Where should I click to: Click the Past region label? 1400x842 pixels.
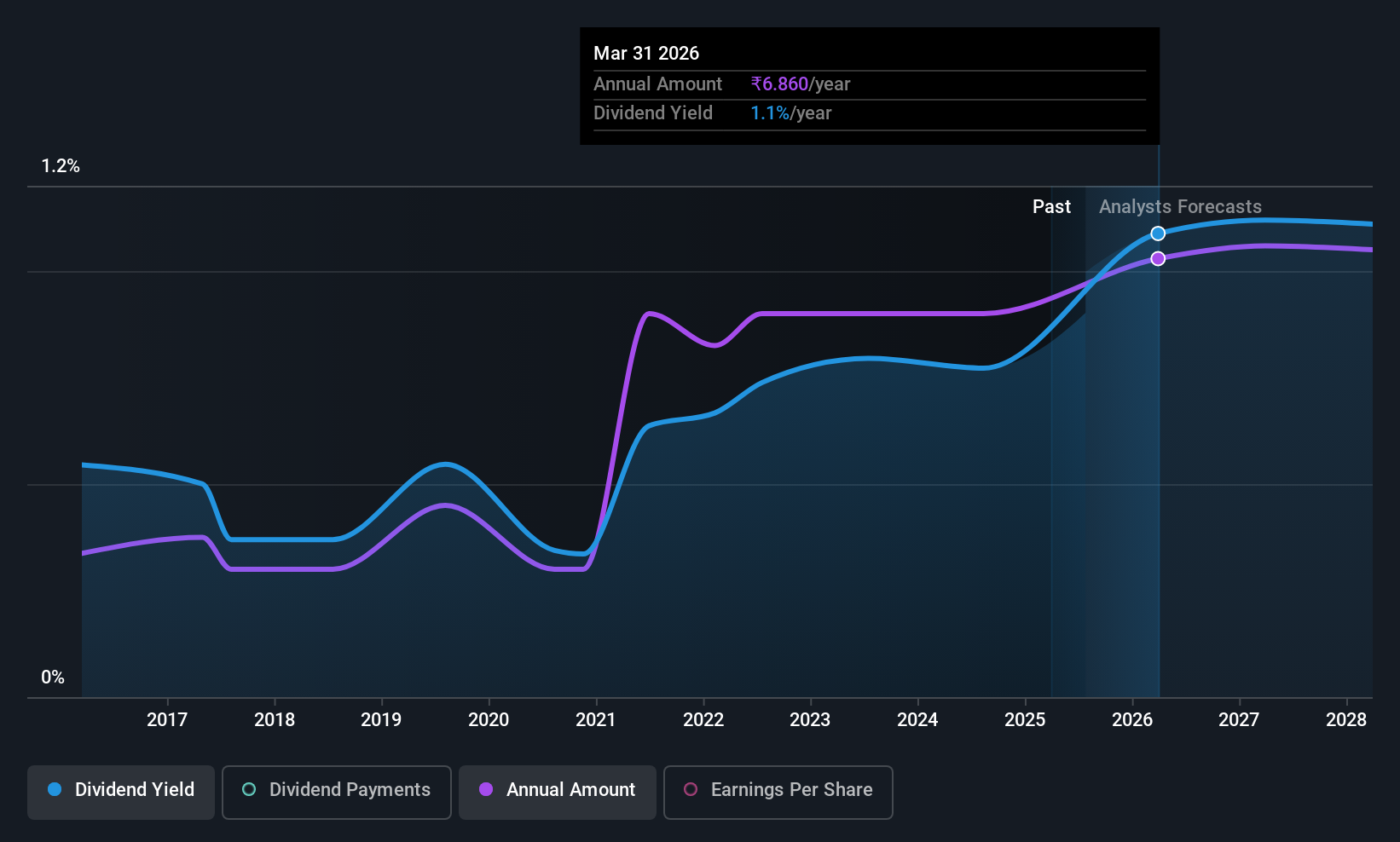click(1051, 207)
